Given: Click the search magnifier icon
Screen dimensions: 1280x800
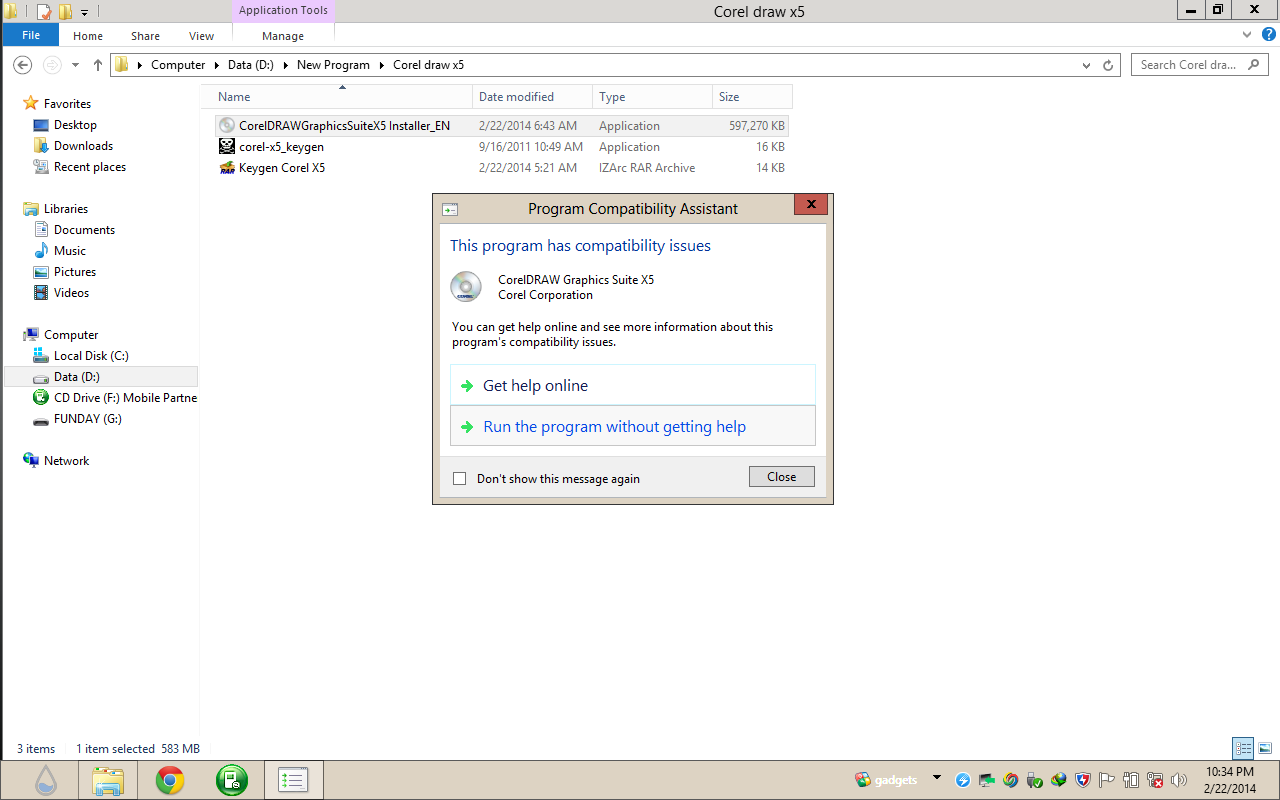Looking at the screenshot, I should 1254,65.
